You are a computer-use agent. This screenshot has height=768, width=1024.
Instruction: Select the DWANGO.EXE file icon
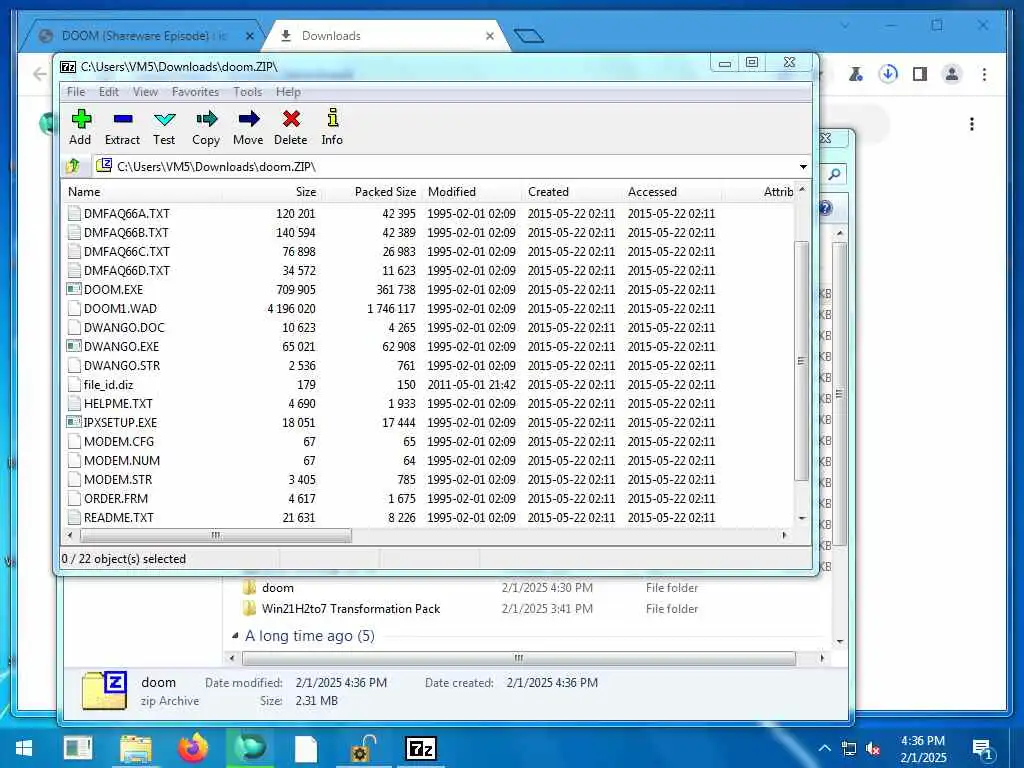(x=74, y=346)
